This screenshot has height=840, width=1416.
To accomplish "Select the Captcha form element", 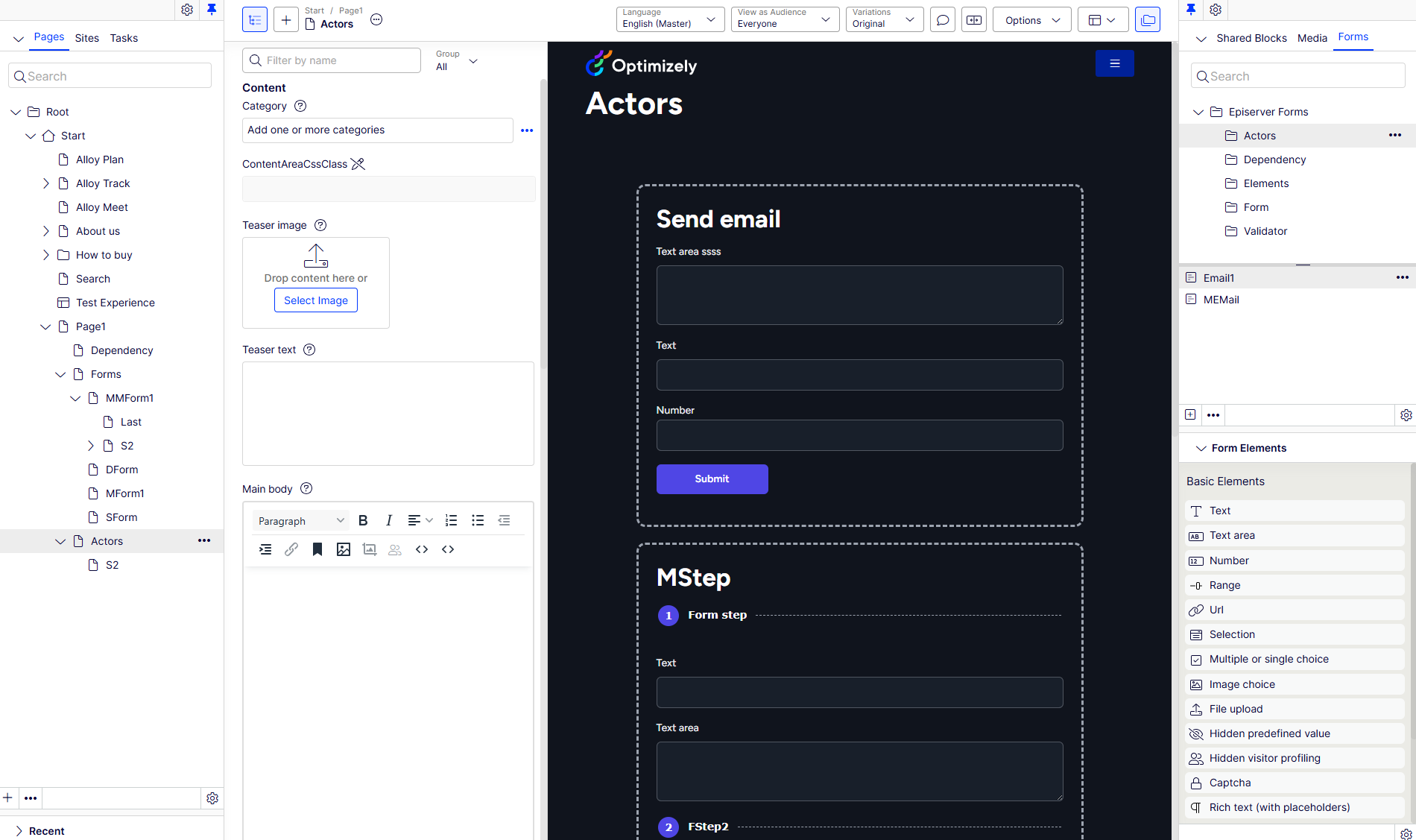I will pos(1295,783).
